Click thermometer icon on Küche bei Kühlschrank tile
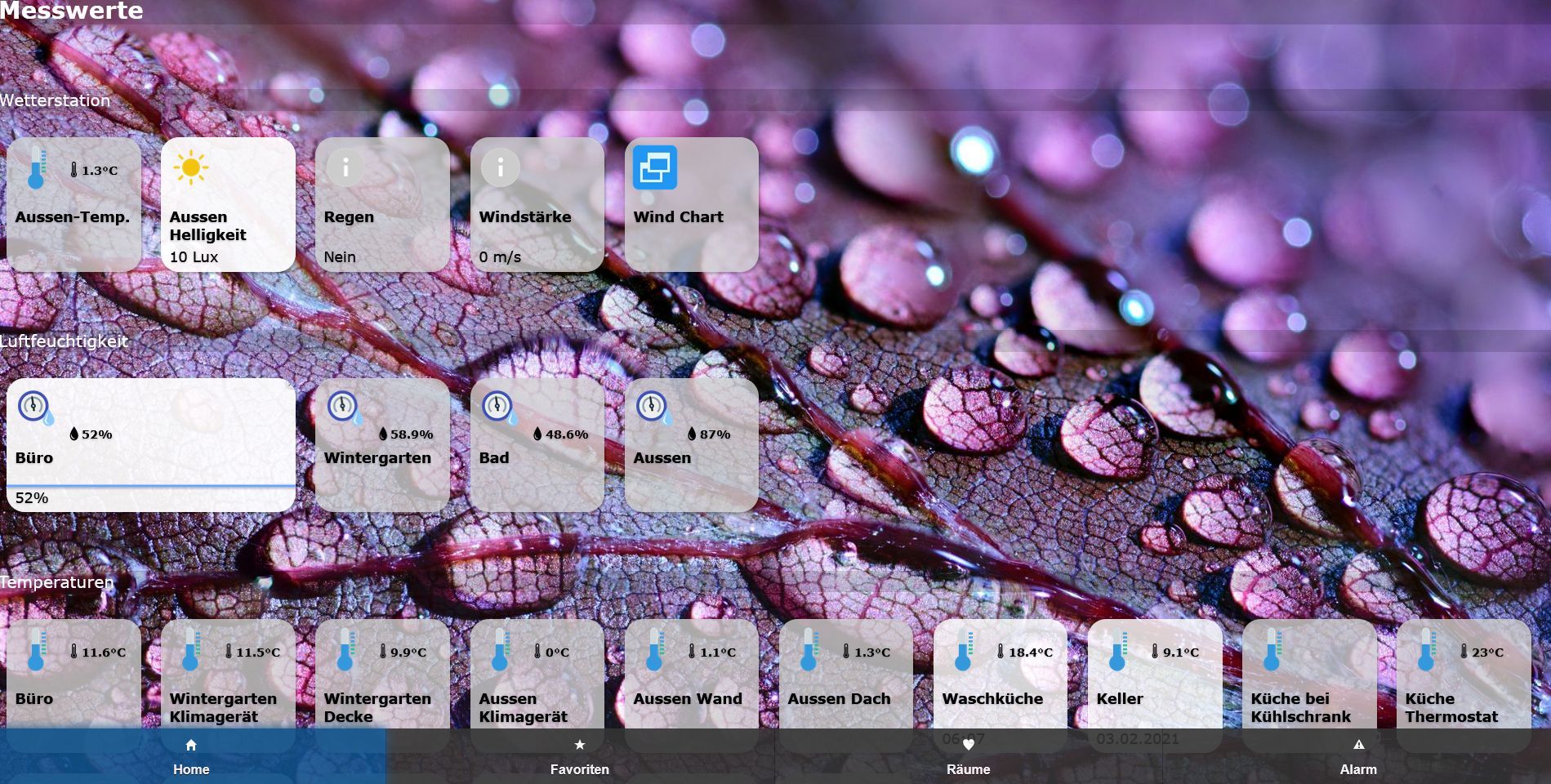 click(x=1273, y=649)
